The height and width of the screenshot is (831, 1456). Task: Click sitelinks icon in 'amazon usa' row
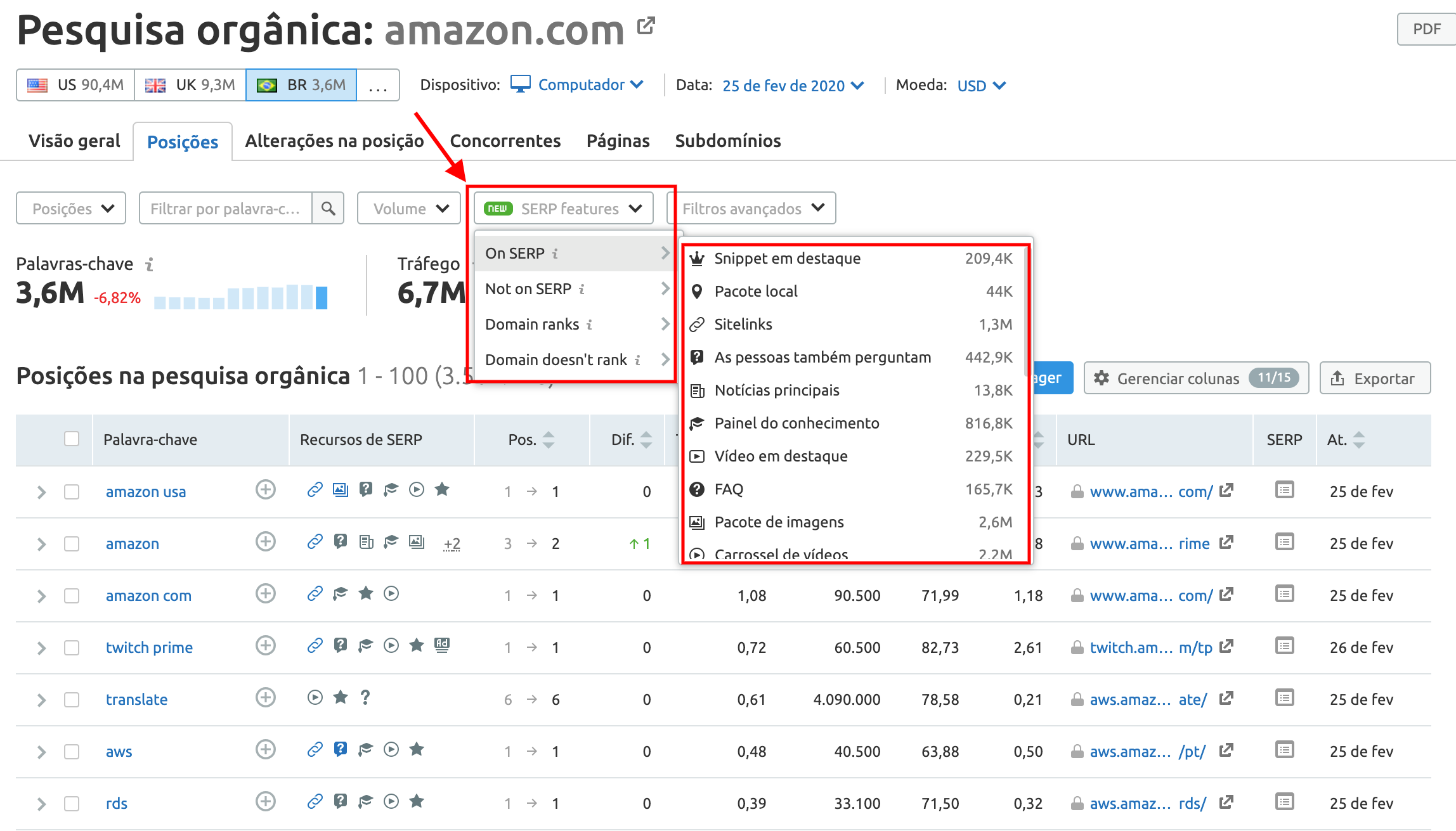315,489
